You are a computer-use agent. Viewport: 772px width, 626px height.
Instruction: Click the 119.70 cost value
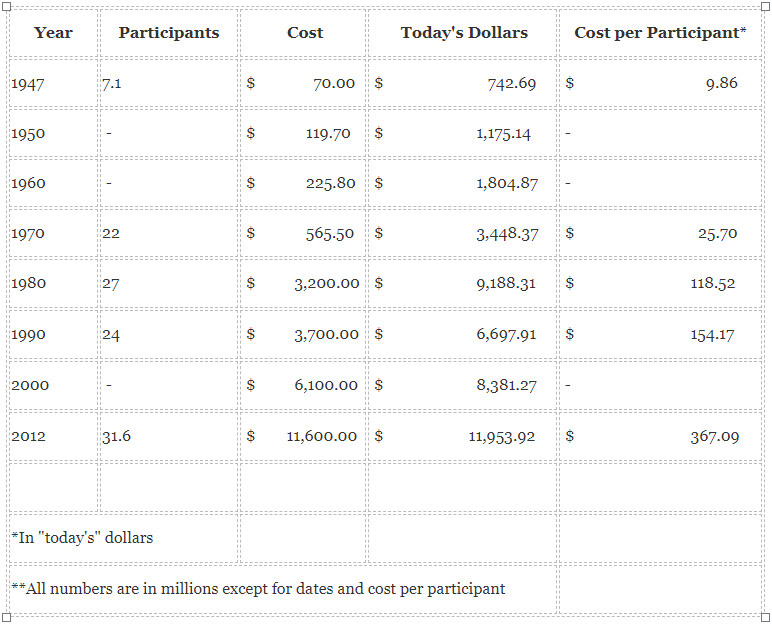328,133
